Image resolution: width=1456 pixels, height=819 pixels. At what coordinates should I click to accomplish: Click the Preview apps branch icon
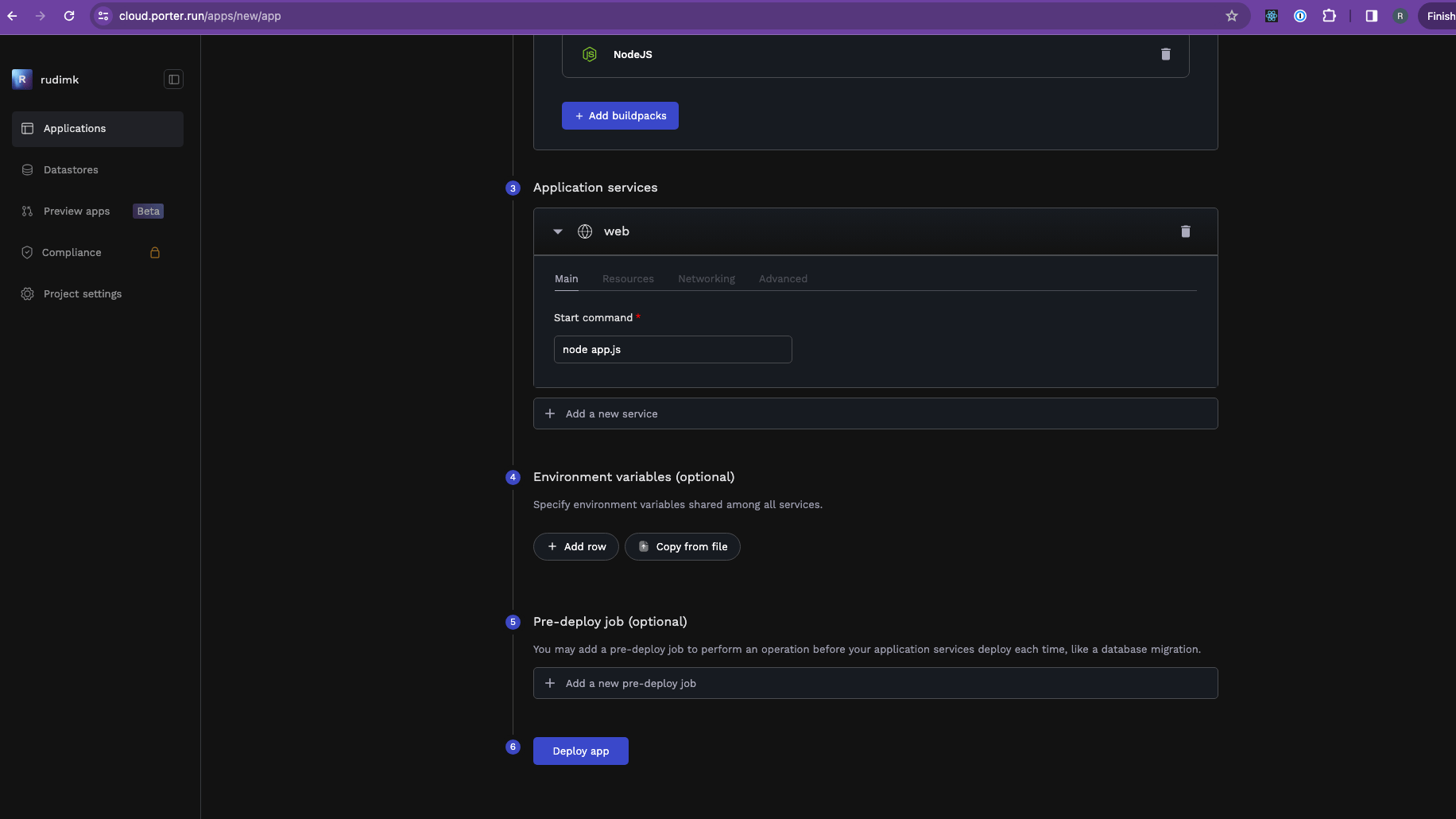(x=28, y=212)
